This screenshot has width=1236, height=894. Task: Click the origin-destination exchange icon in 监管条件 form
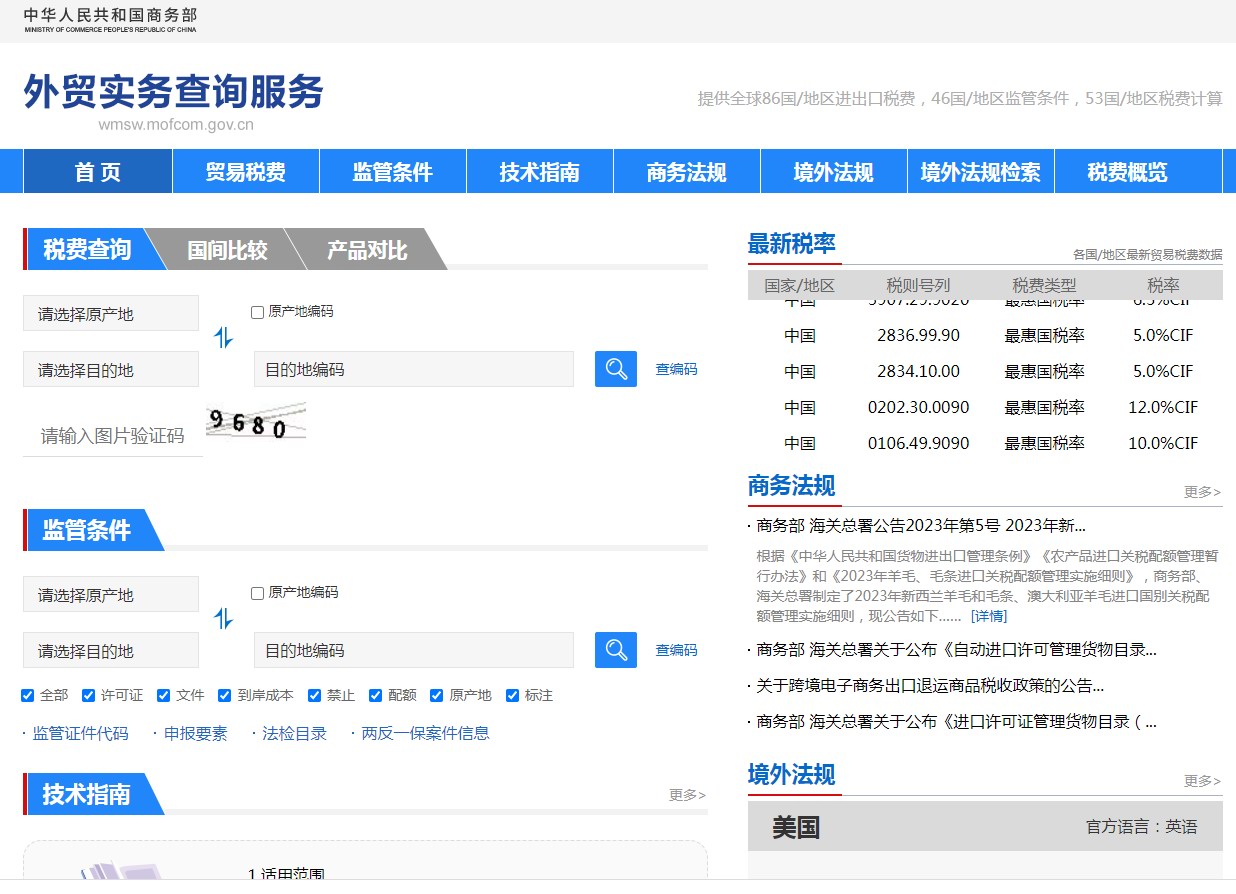(224, 618)
